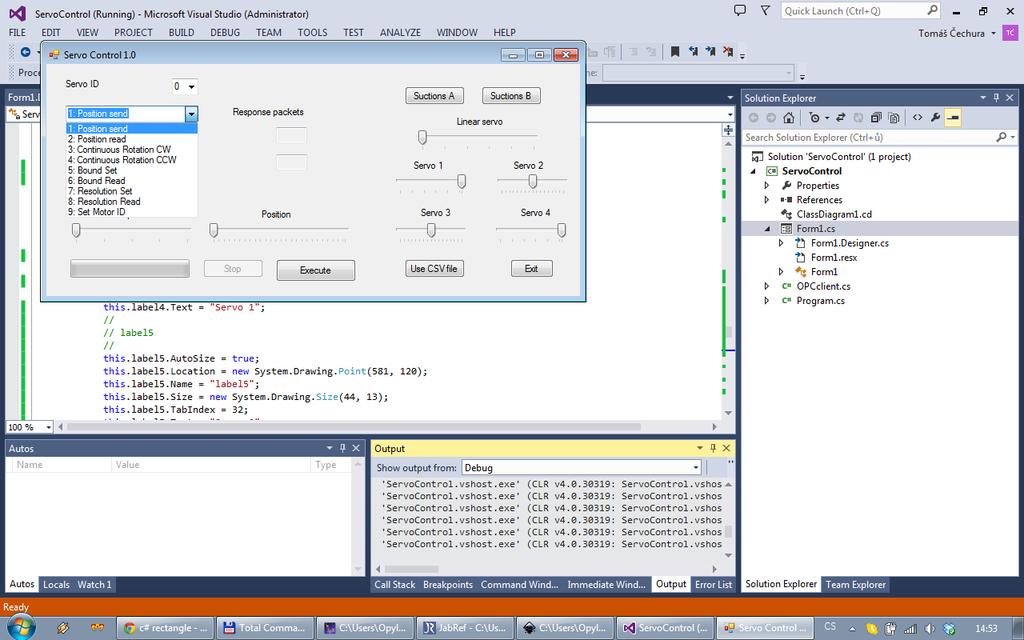Expand Form1.Designer.cs node
Image resolution: width=1024 pixels, height=640 pixels.
pyautogui.click(x=781, y=243)
